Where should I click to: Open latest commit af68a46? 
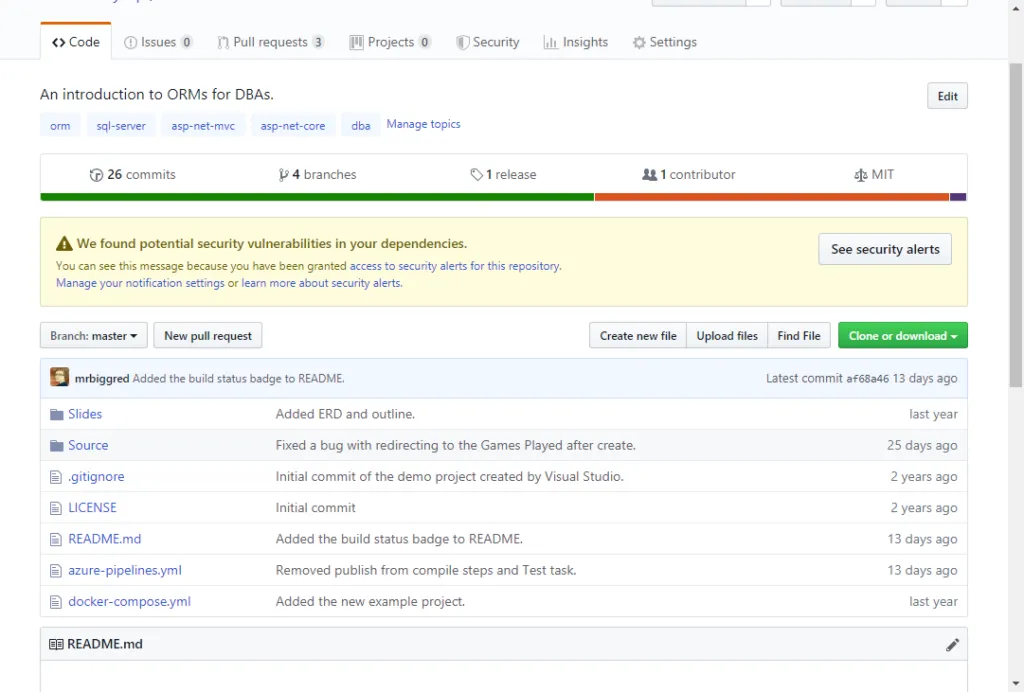(867, 379)
